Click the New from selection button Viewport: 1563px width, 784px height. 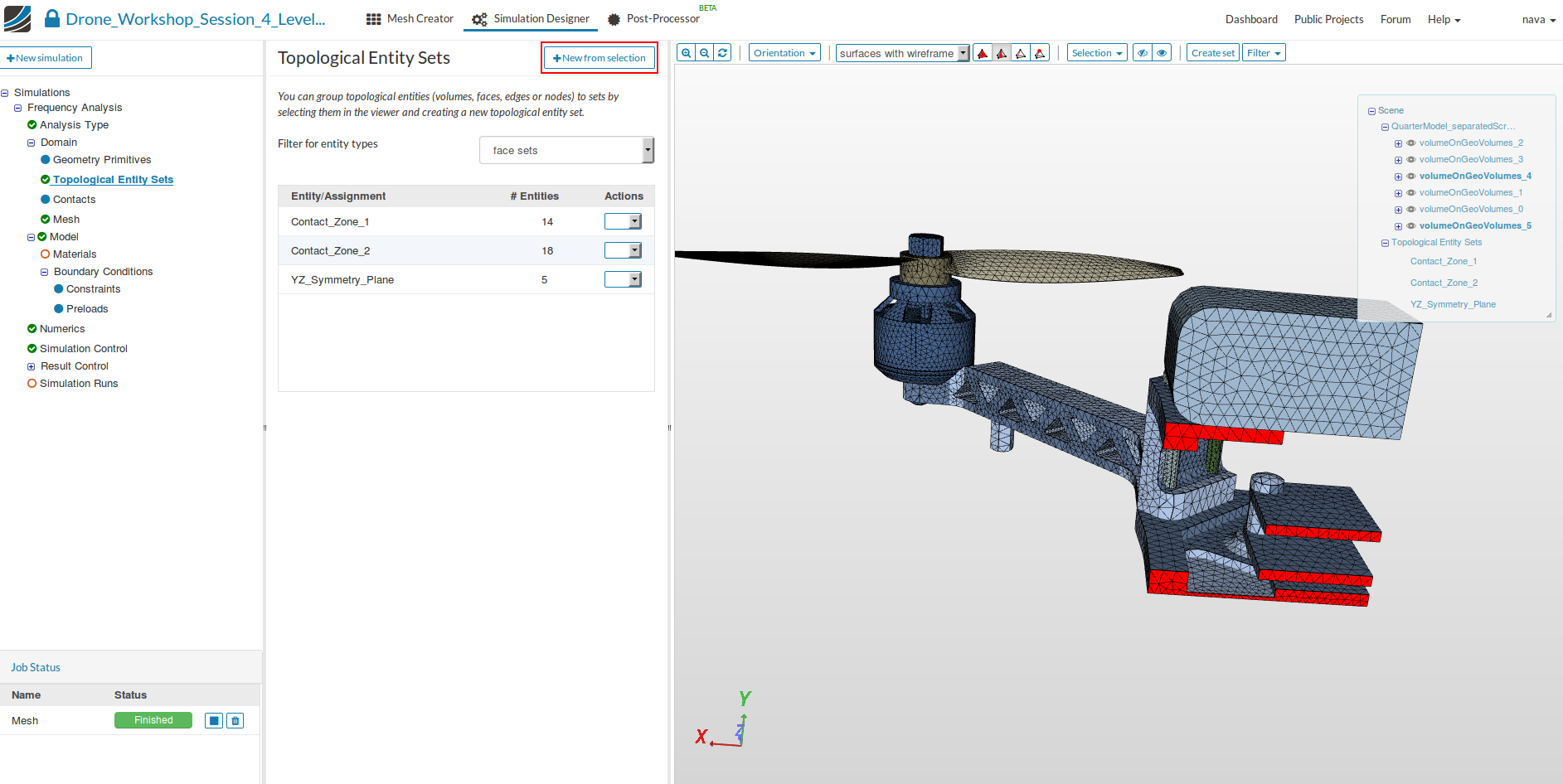pos(599,58)
